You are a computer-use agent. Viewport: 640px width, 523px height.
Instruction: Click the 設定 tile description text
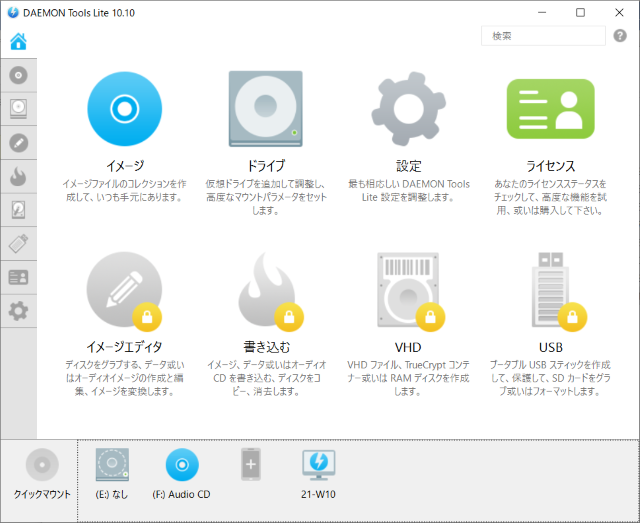coord(409,191)
